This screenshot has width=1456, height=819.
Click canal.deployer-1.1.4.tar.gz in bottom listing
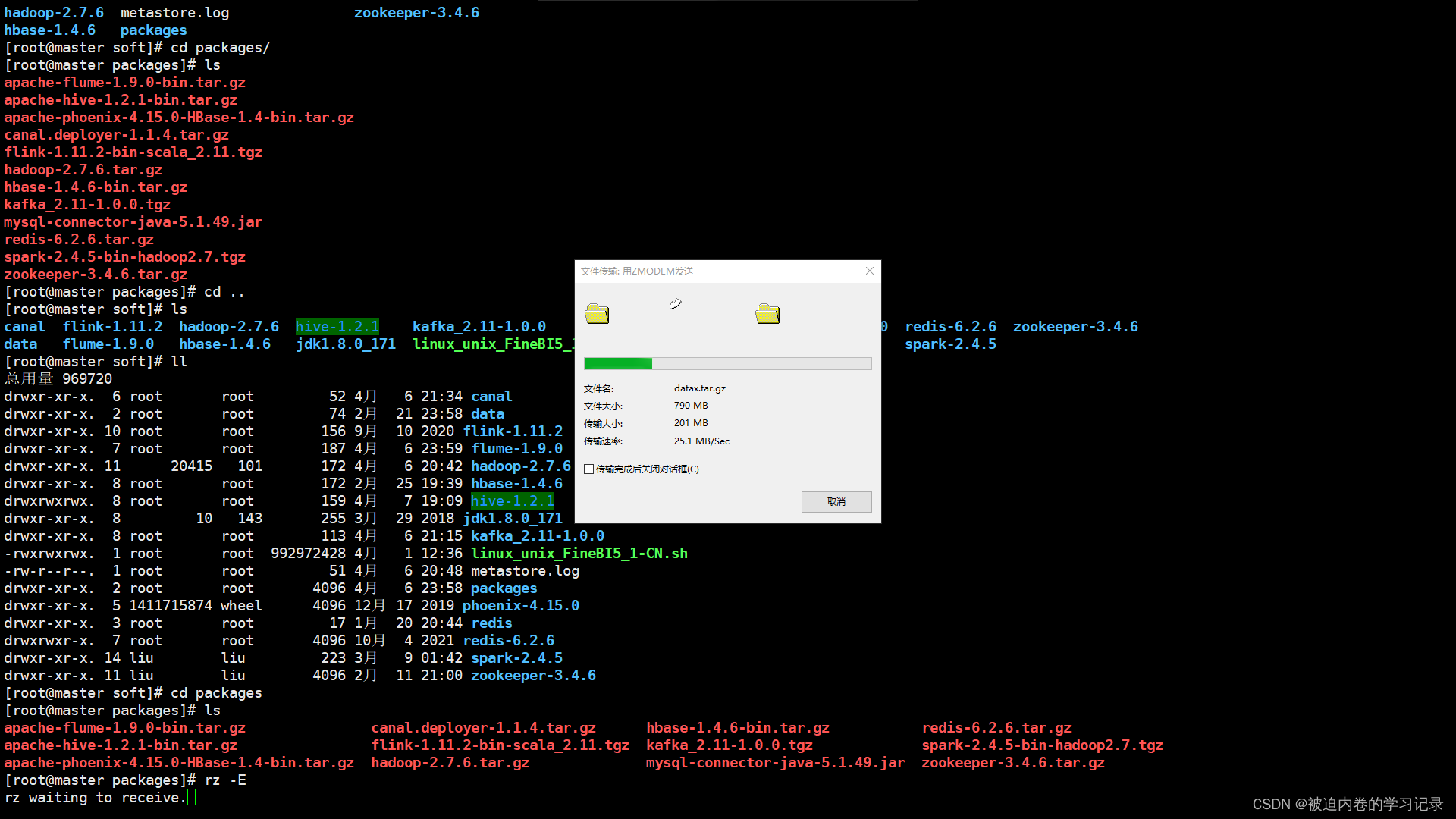[x=483, y=728]
